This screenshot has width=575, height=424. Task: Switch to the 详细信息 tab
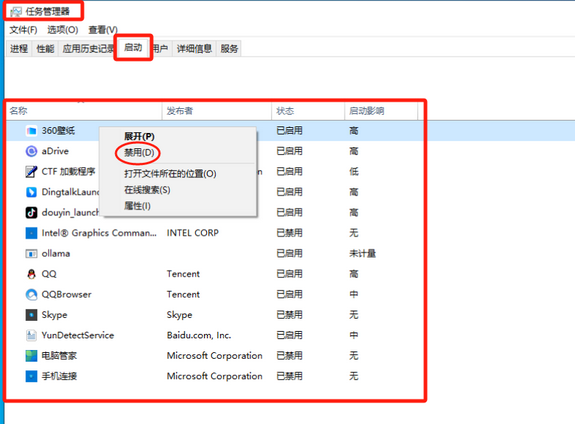(194, 49)
